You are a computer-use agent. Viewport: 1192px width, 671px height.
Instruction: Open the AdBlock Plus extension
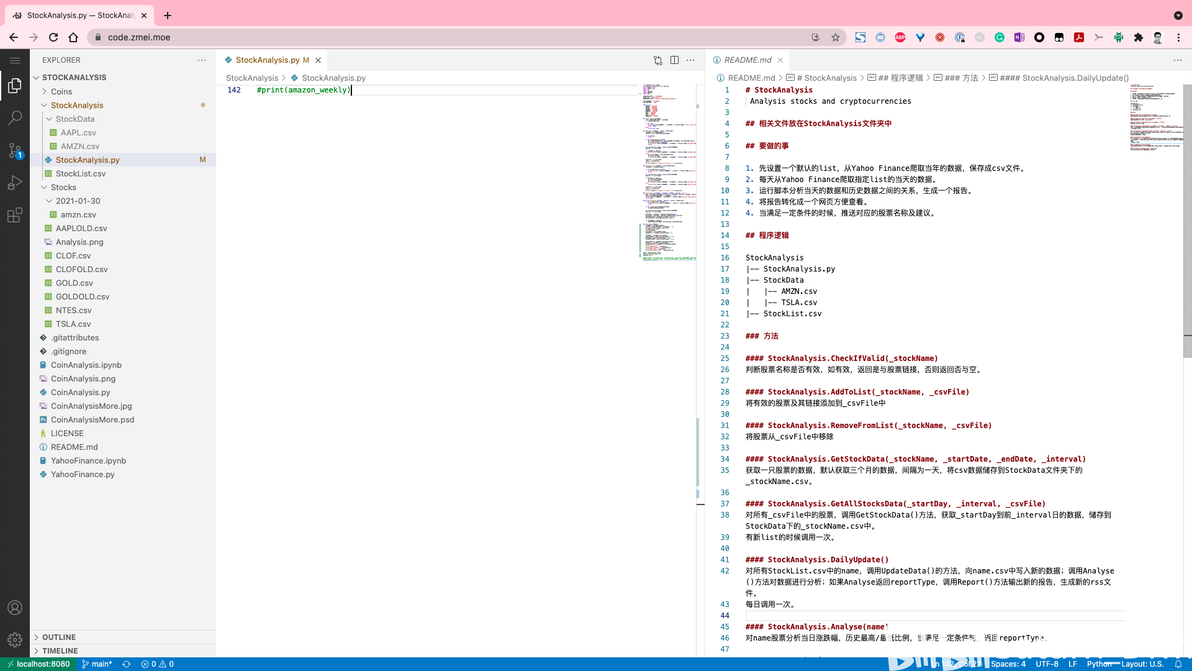click(x=900, y=37)
